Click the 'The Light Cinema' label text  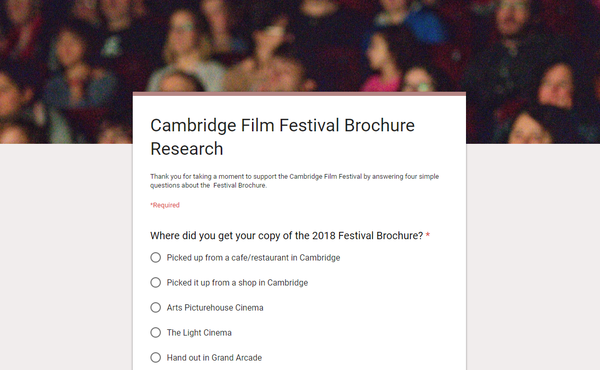click(x=199, y=333)
